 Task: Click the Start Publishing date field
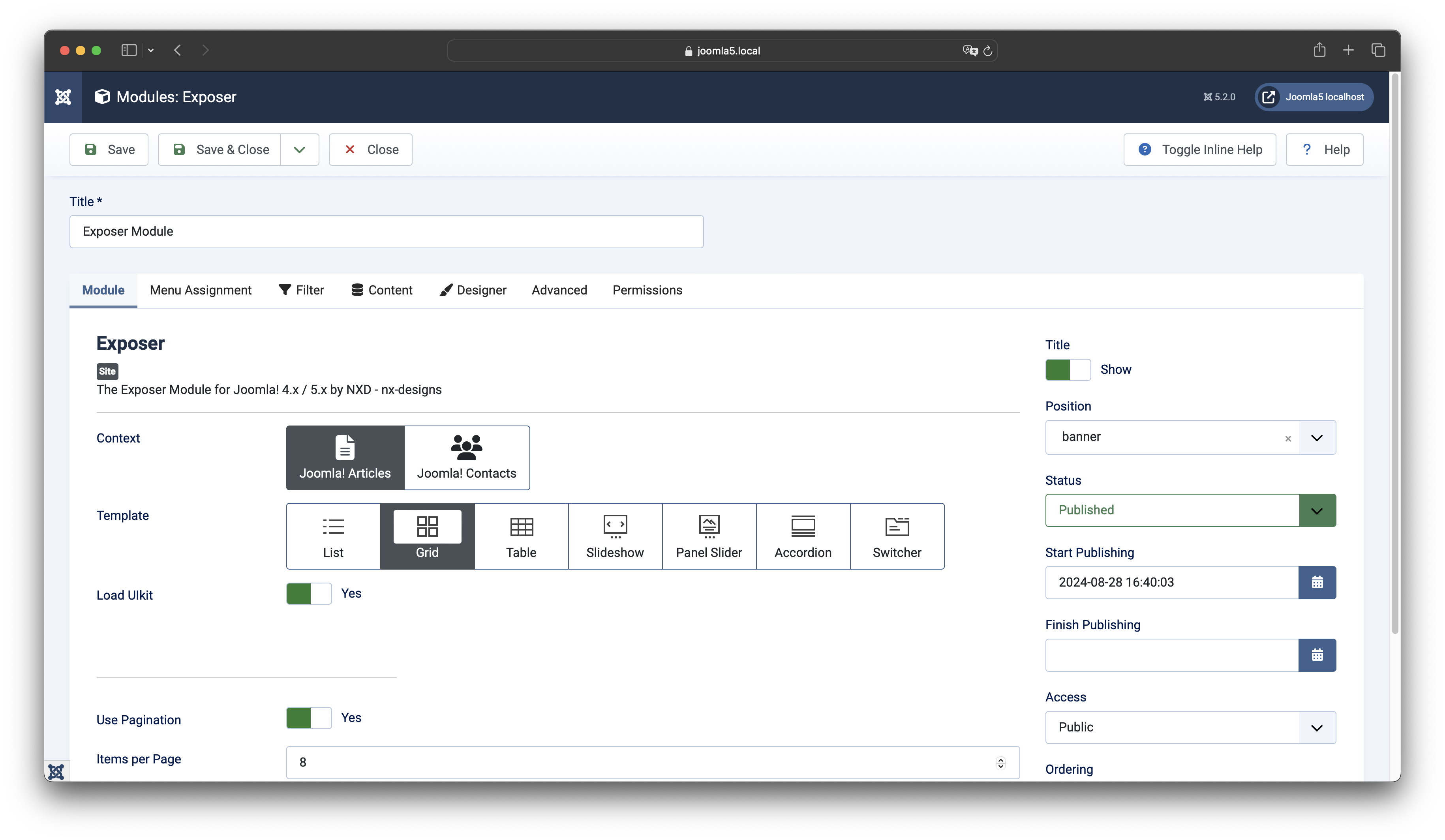click(x=1172, y=583)
